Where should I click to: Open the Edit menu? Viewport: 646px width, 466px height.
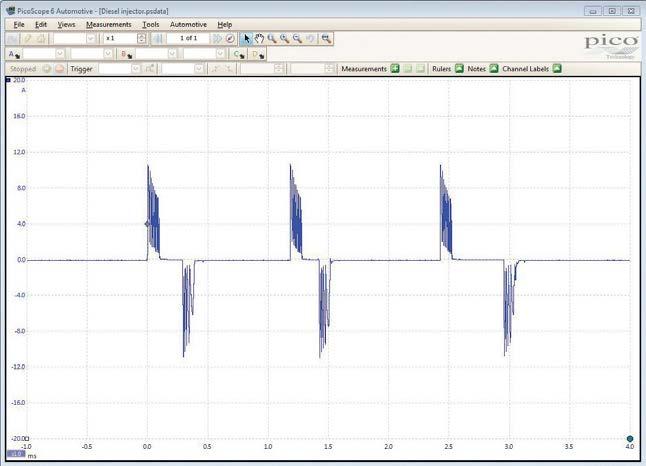(x=41, y=25)
